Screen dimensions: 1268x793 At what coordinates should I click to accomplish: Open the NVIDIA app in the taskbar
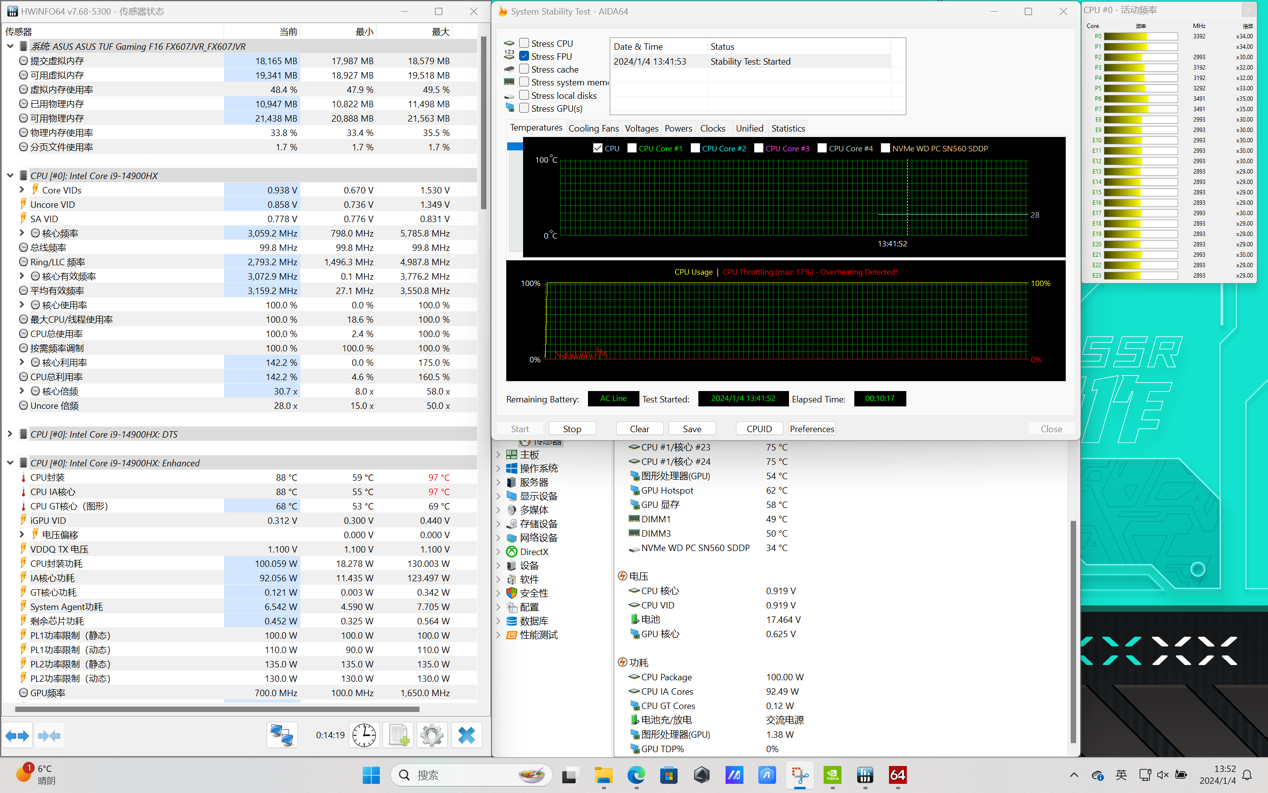click(x=832, y=775)
